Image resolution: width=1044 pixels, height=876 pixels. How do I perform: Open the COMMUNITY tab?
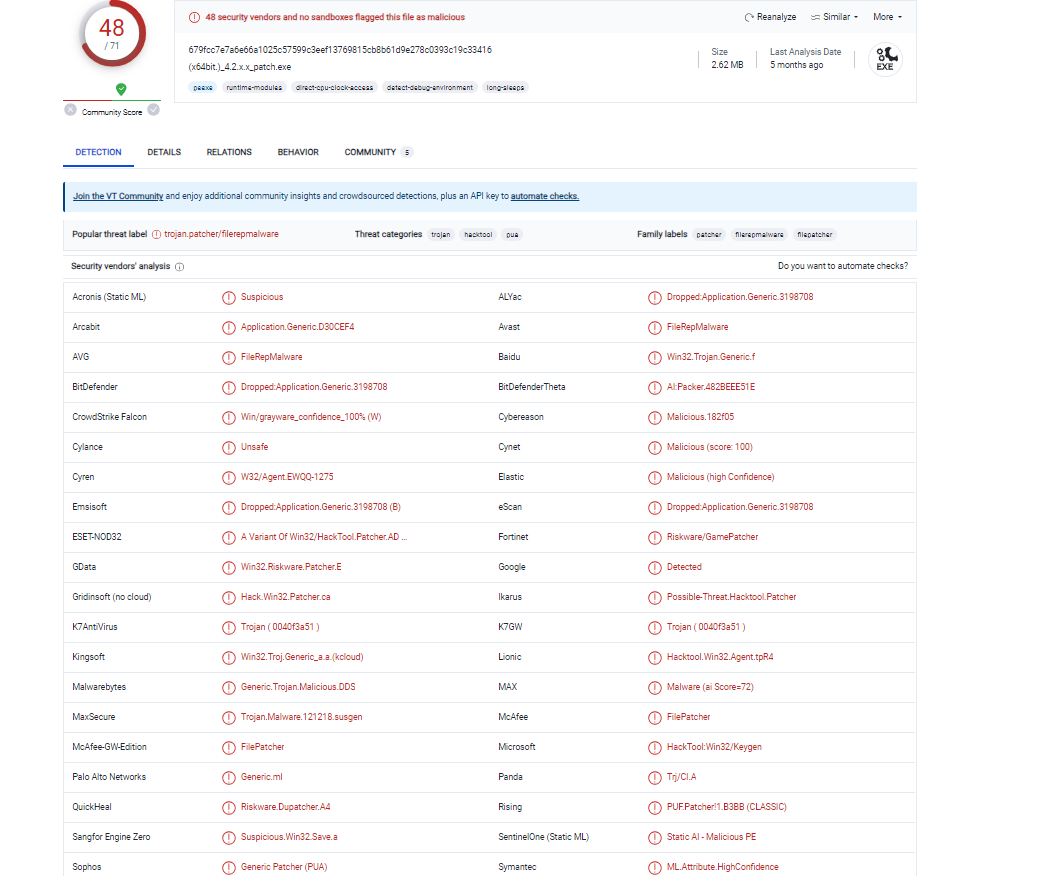[x=378, y=152]
